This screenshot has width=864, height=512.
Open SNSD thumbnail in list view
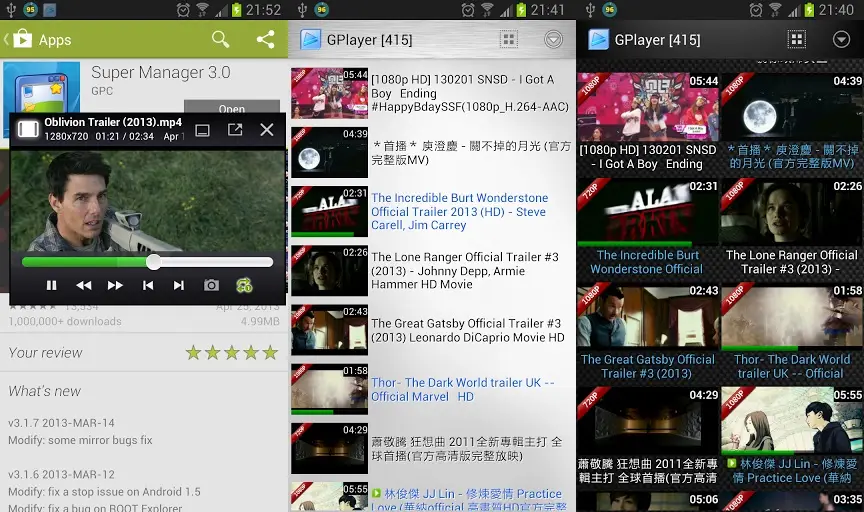(x=330, y=93)
